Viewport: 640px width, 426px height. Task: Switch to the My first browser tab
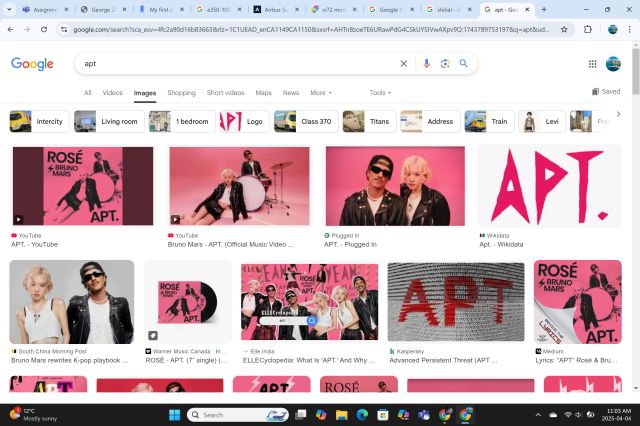(162, 9)
